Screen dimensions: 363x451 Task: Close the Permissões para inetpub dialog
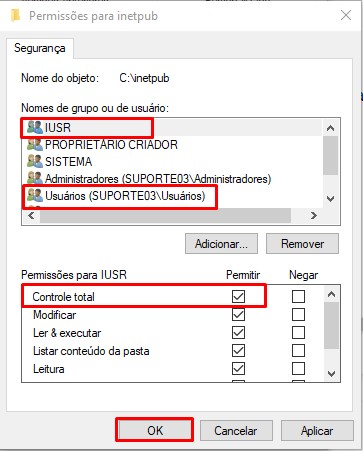pyautogui.click(x=346, y=15)
